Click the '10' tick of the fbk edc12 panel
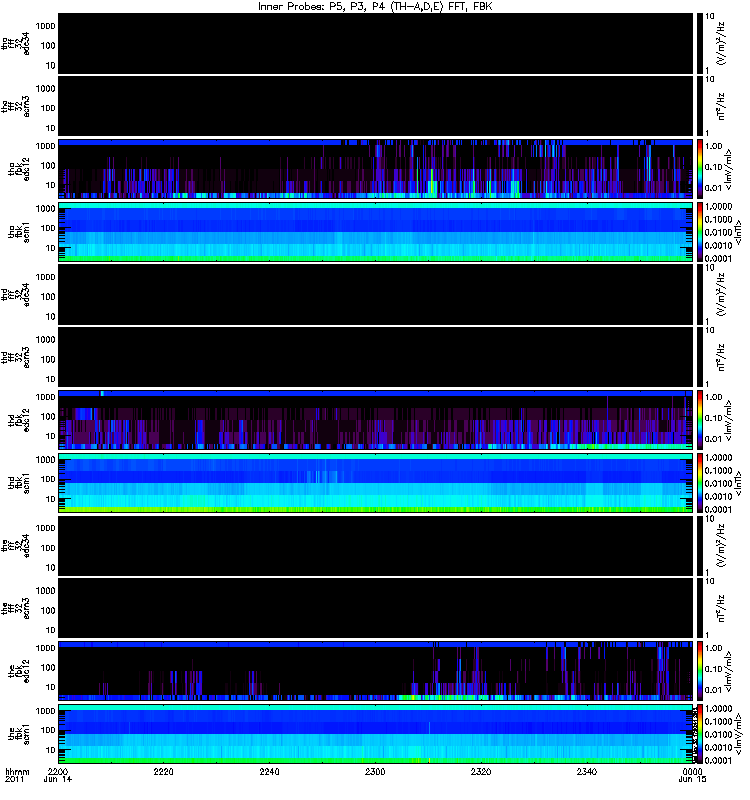Viewport: 750px width, 800px height. click(x=51, y=687)
